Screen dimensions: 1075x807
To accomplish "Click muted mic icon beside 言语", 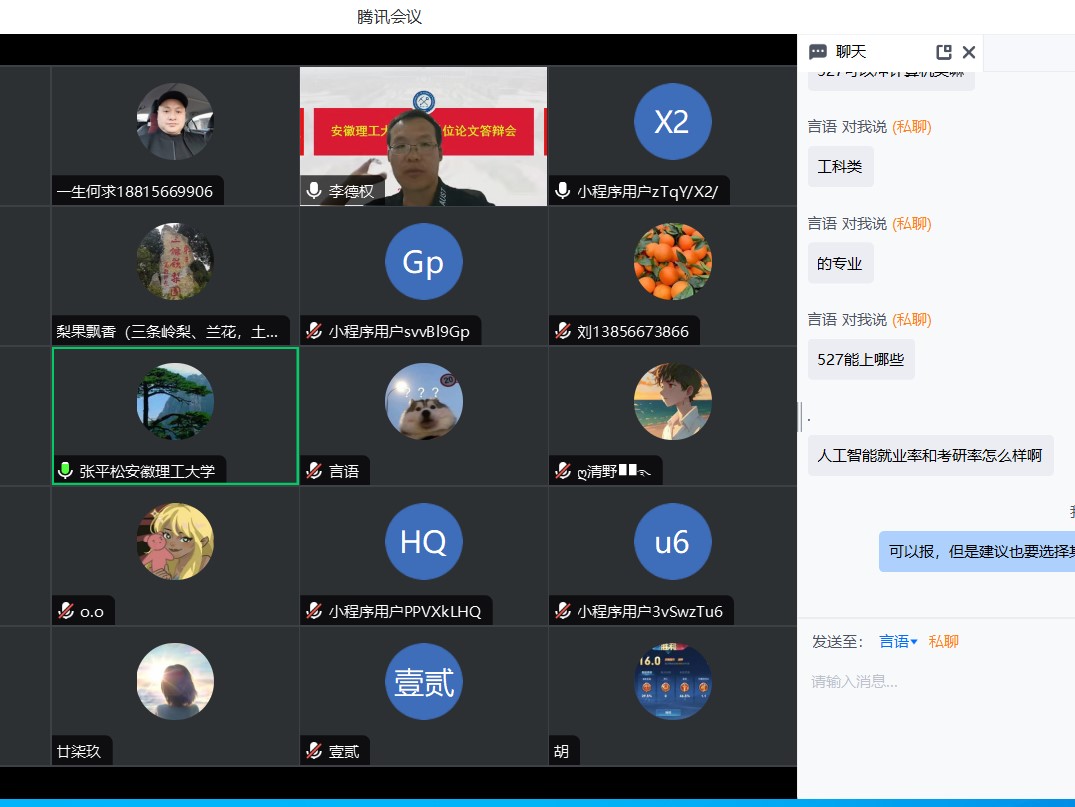I will (x=314, y=471).
